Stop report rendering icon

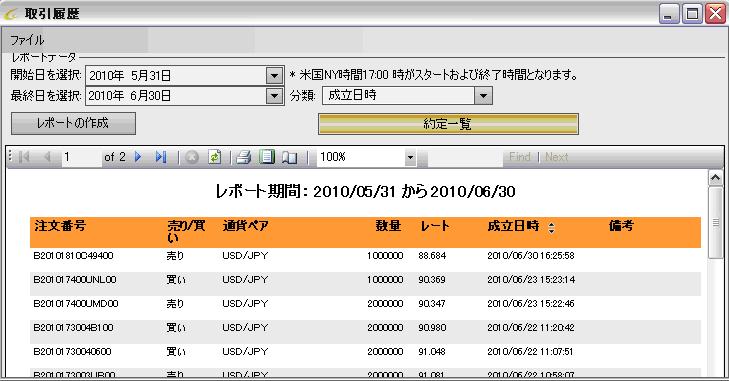pyautogui.click(x=192, y=157)
